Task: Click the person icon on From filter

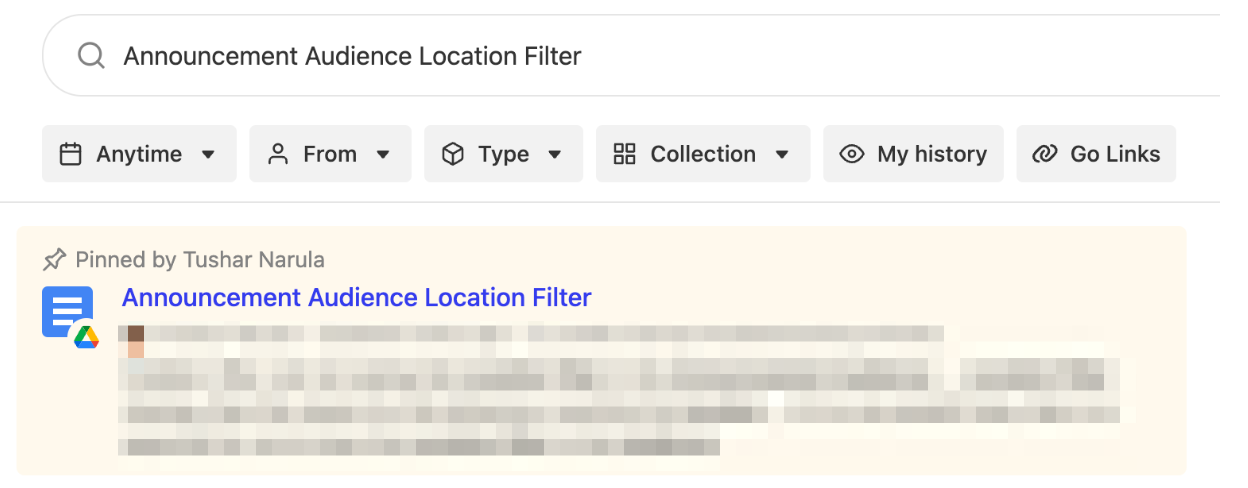Action: [x=278, y=154]
